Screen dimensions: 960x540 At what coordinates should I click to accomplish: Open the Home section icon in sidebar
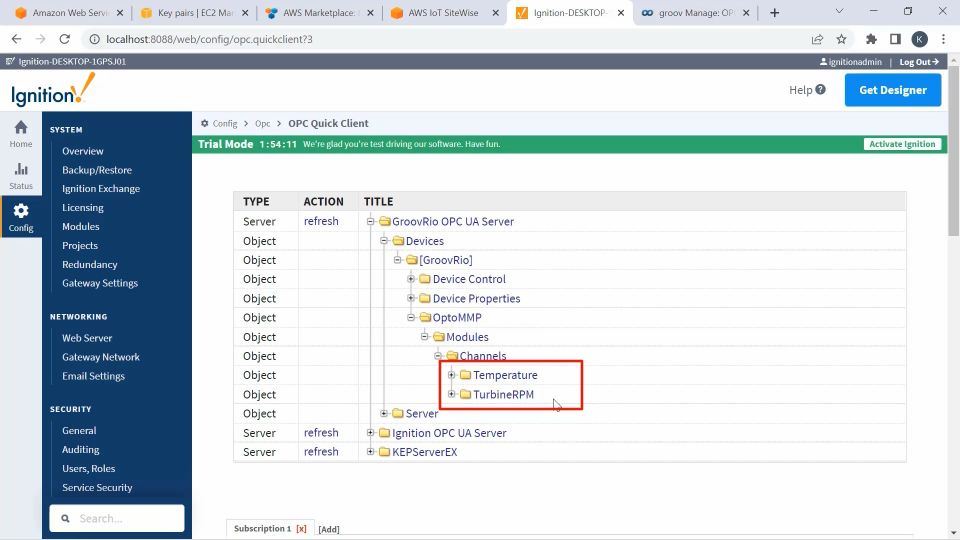click(21, 127)
